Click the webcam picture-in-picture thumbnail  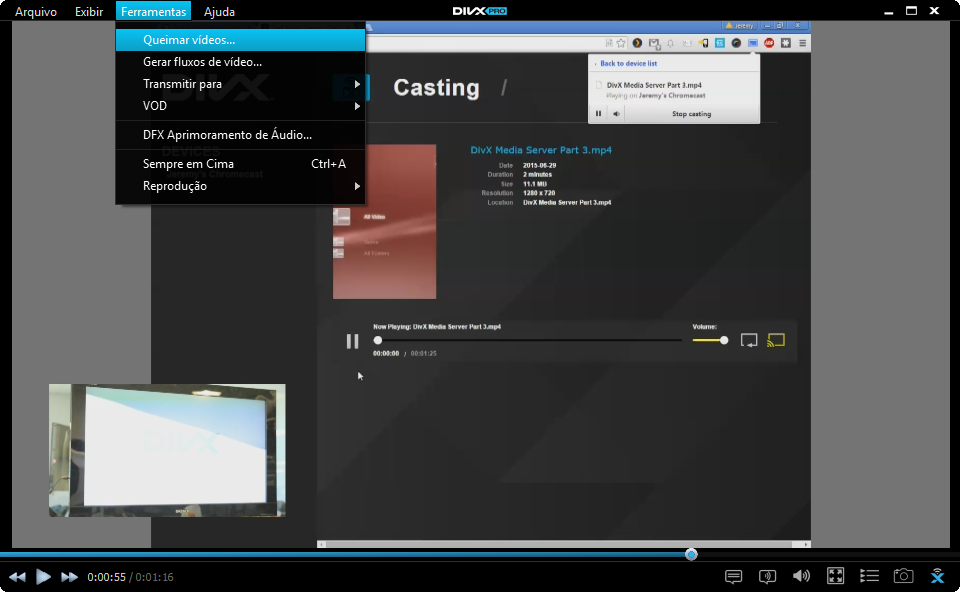165,450
